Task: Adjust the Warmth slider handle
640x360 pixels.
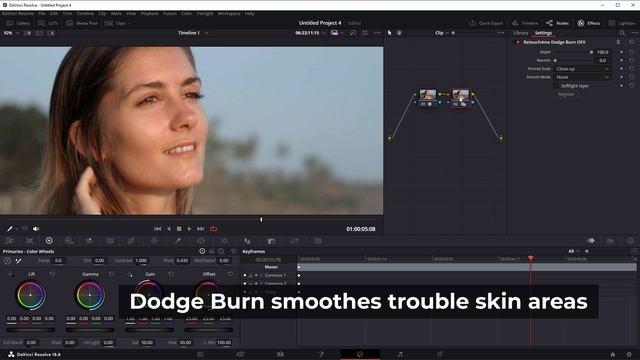Action: (x=555, y=60)
